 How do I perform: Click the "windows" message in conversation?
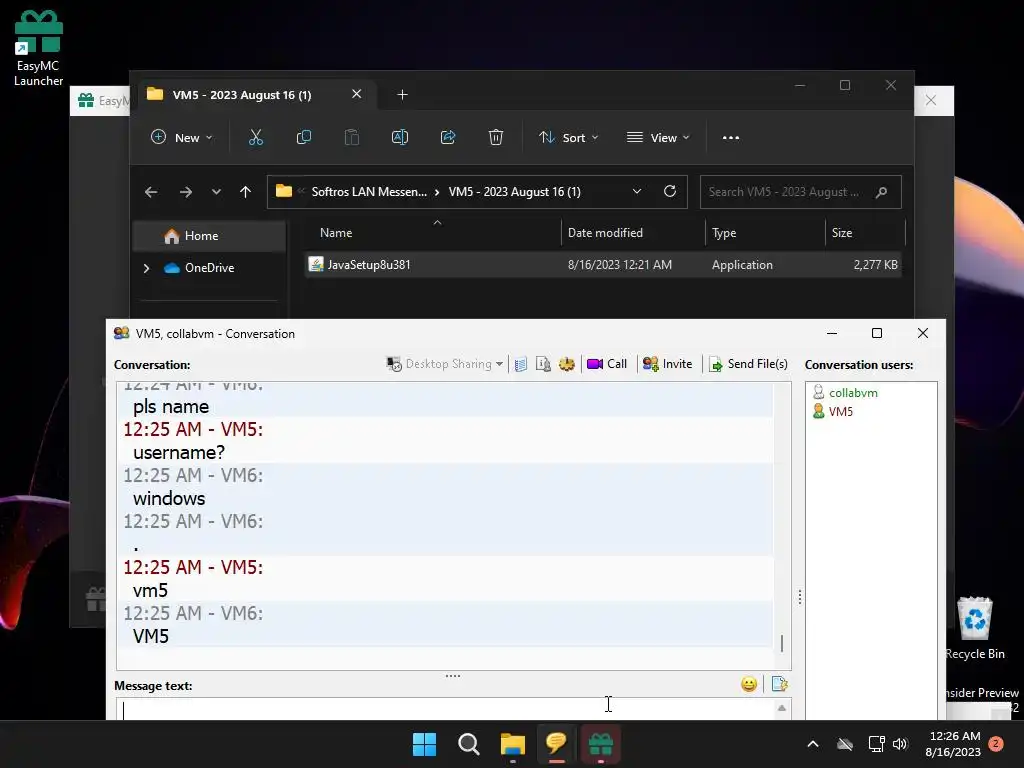(169, 499)
